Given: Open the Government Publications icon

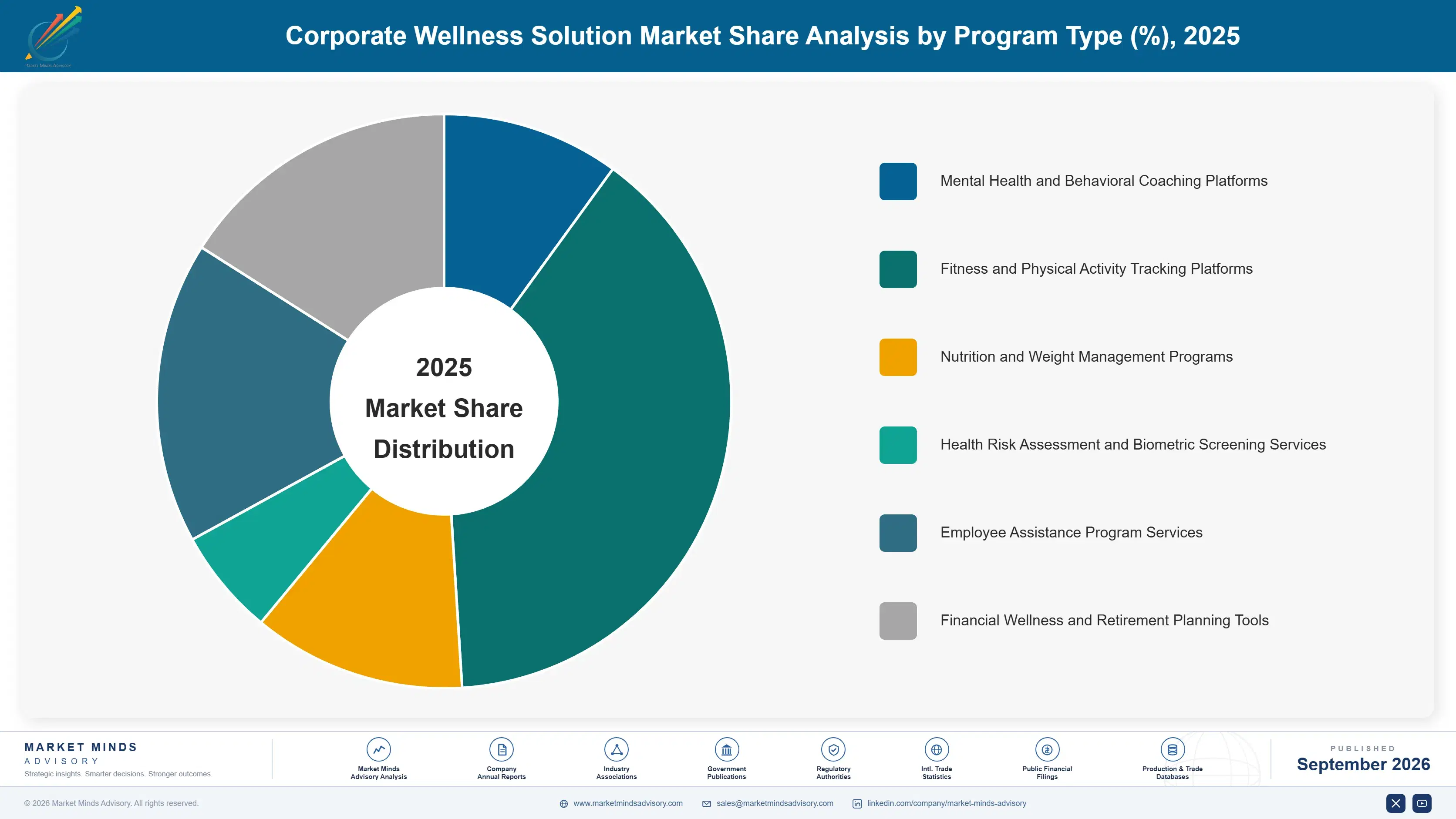Looking at the screenshot, I should pyautogui.click(x=726, y=749).
